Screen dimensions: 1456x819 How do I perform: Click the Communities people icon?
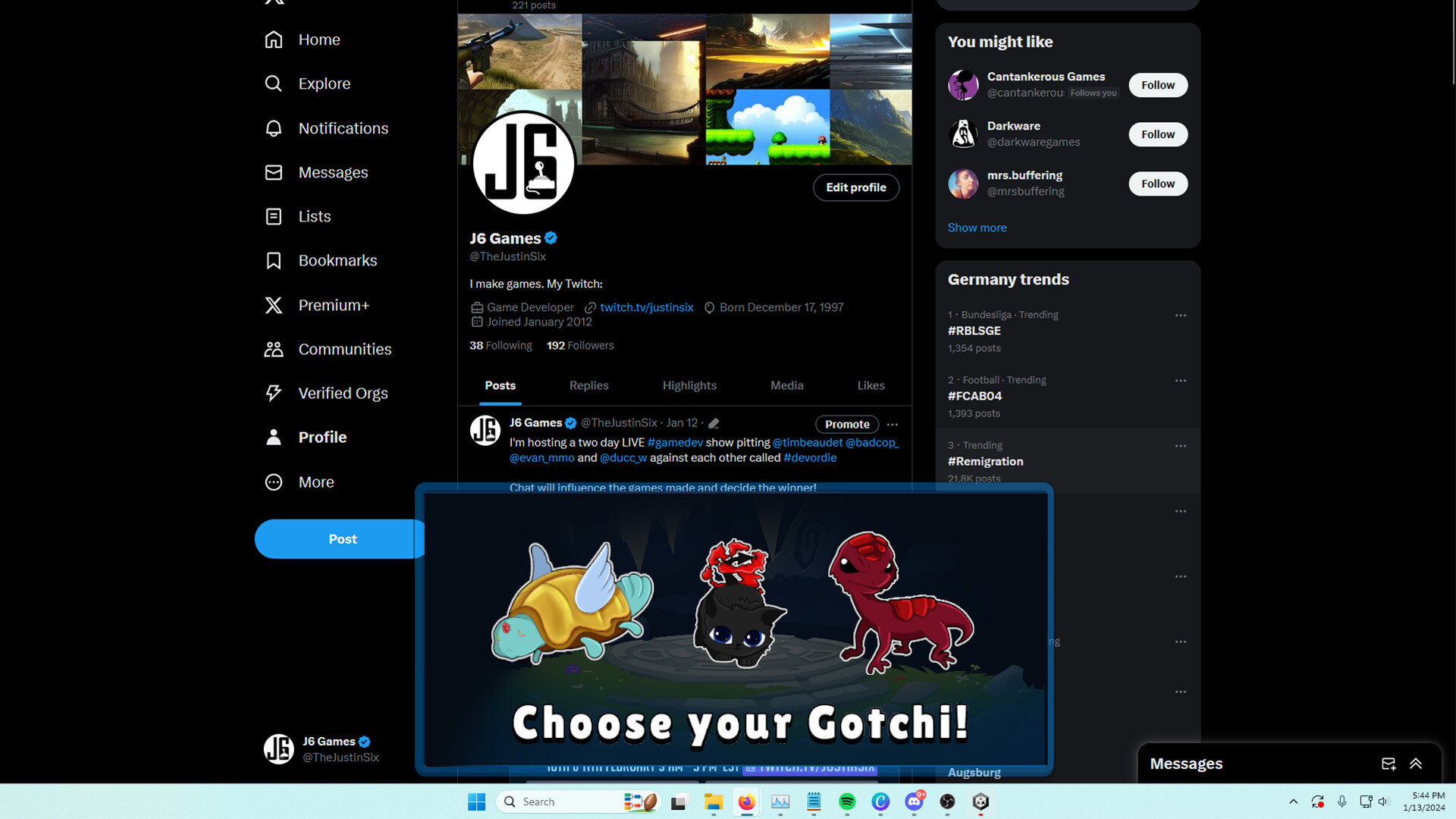coord(274,349)
